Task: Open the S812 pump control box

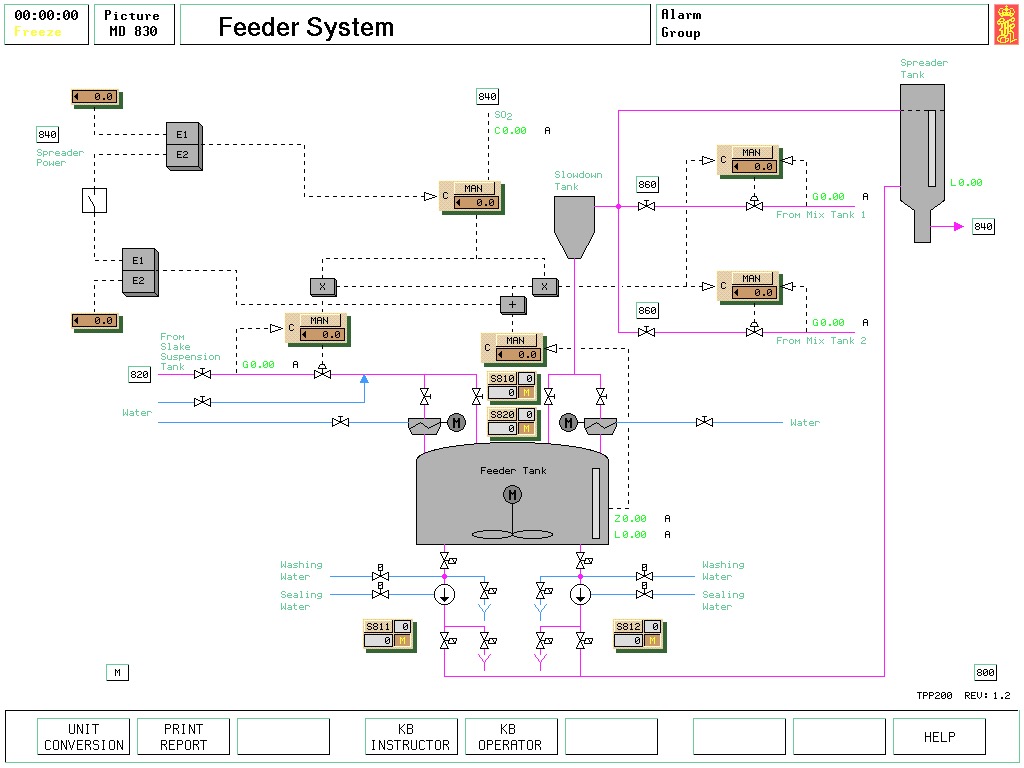Action: [638, 634]
